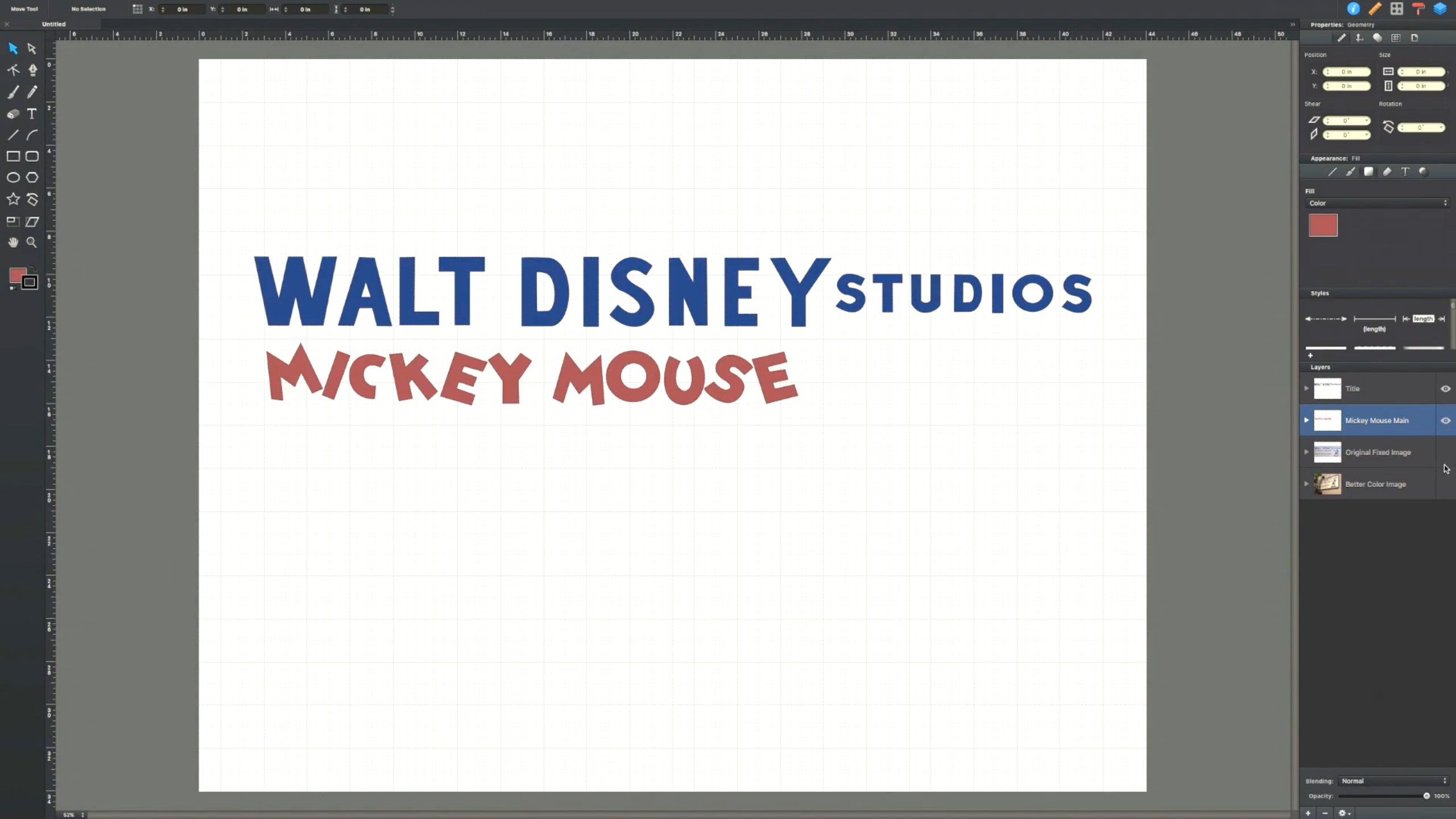Select the Polygon tool
This screenshot has width=1456, height=819.
[32, 177]
